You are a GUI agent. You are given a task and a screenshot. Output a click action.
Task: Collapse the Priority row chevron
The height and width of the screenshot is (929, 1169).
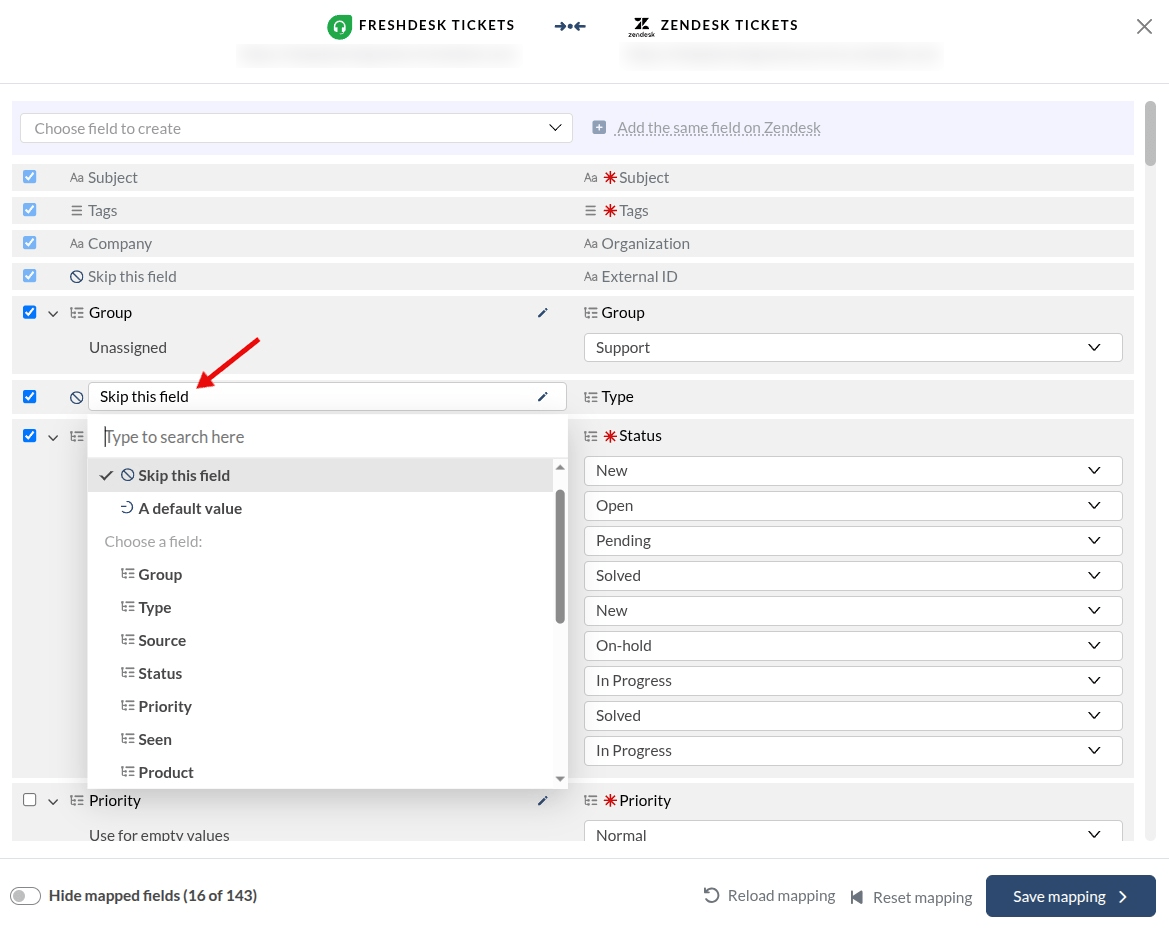pos(53,802)
